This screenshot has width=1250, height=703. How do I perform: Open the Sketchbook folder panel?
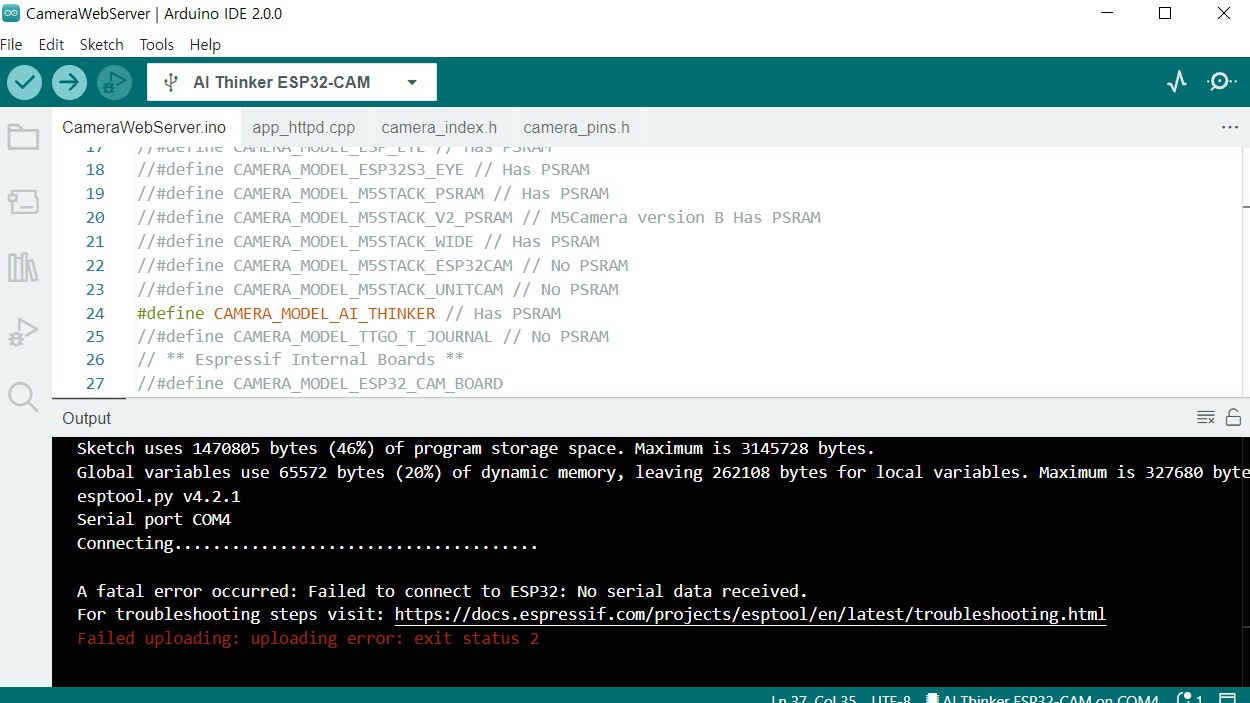tap(23, 138)
